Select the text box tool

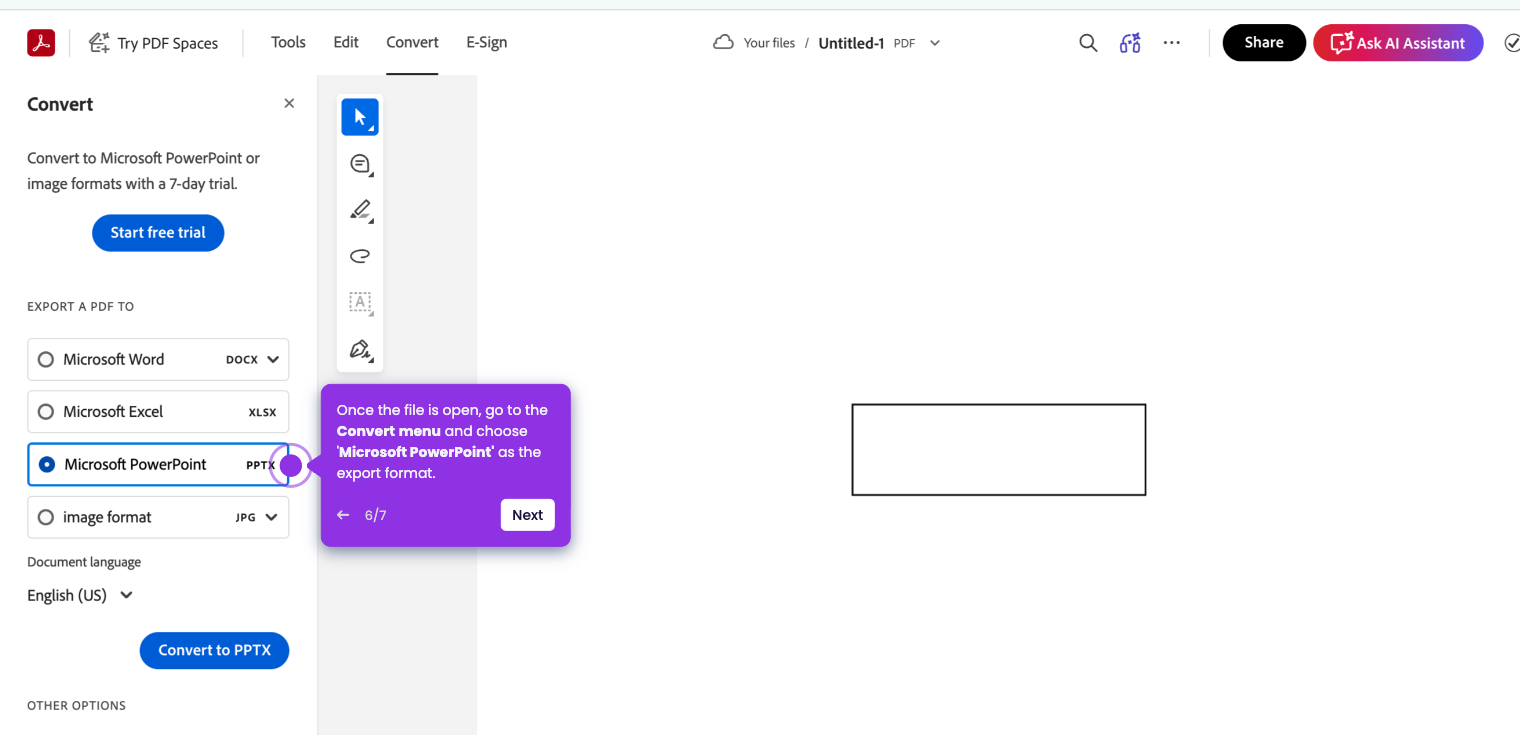(x=360, y=302)
